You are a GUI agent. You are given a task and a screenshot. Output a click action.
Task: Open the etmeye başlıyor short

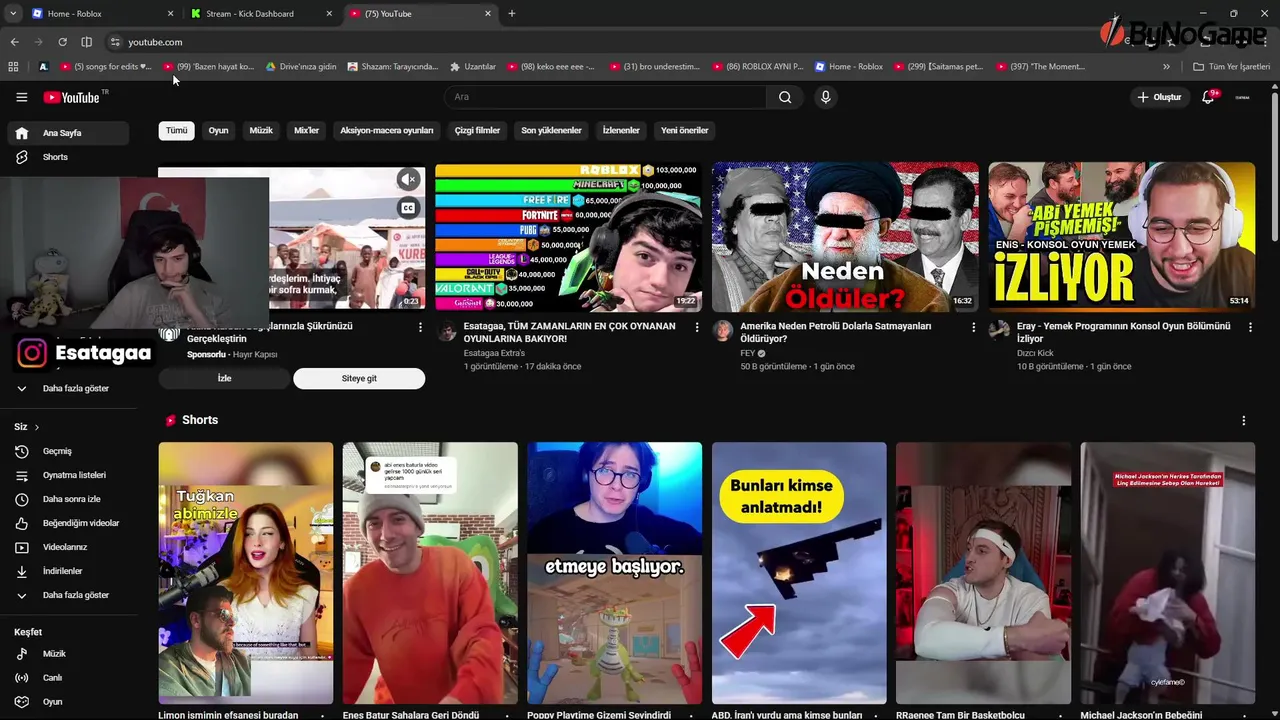click(614, 573)
